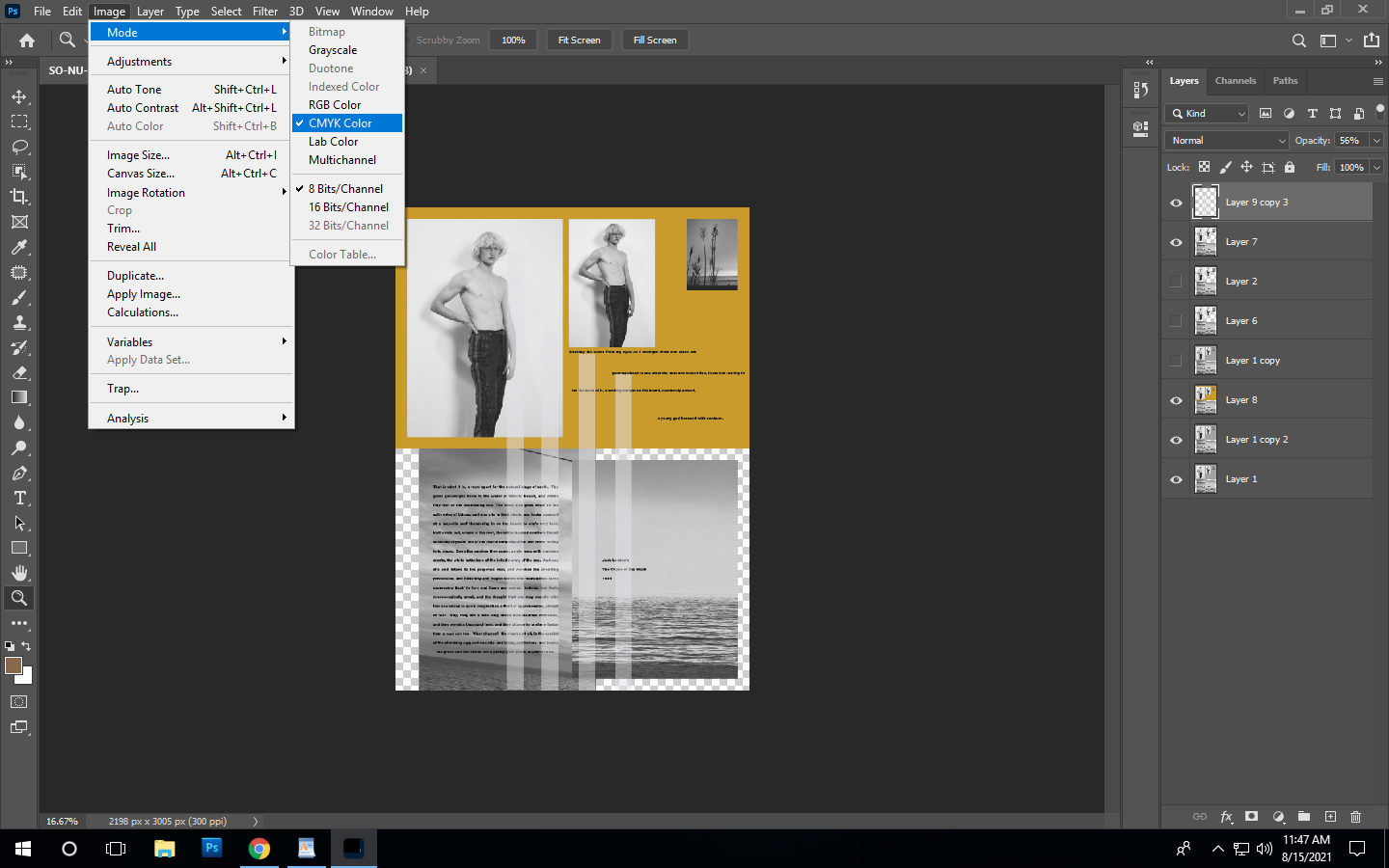Screen dimensions: 1389x868
Task: Select the Crop tool
Action: (x=19, y=197)
